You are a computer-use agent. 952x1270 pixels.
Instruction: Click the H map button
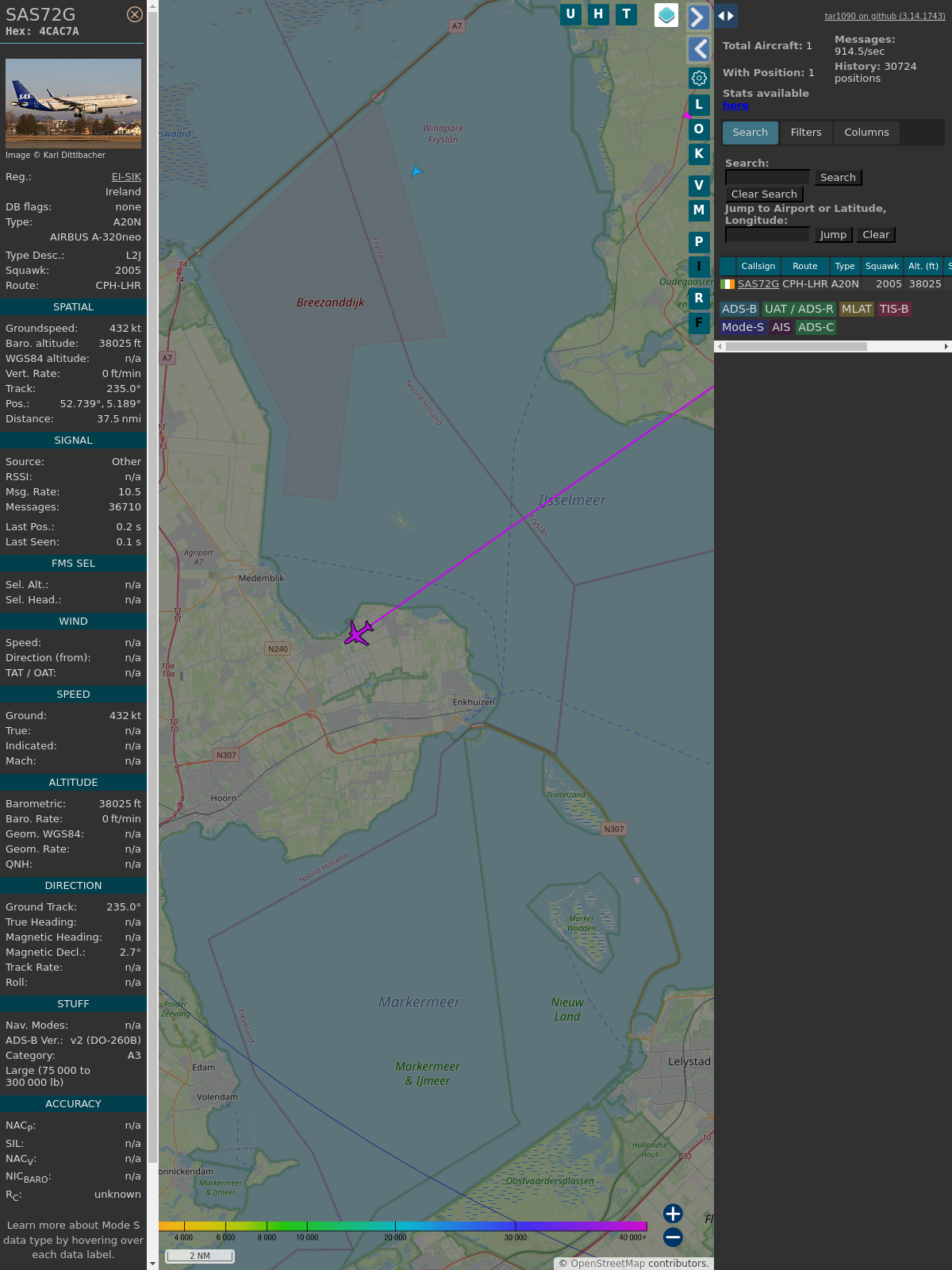pyautogui.click(x=598, y=13)
